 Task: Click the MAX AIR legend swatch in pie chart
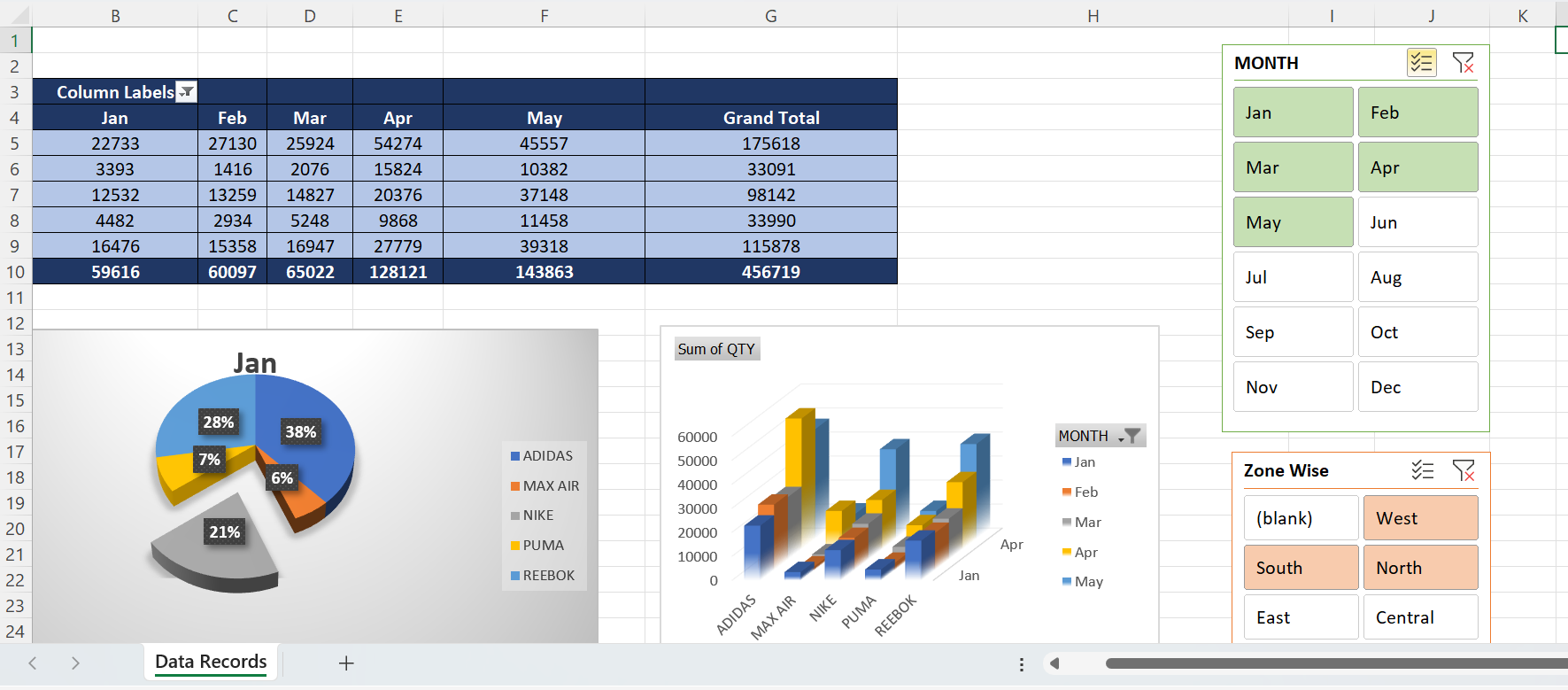tap(515, 486)
